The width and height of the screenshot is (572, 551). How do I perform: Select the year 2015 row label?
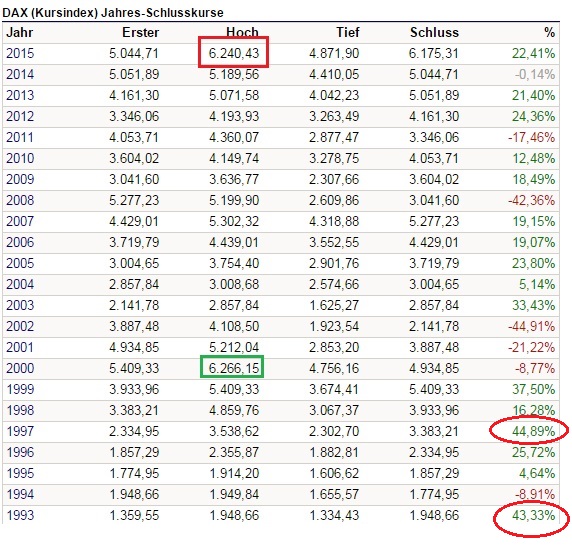coord(20,53)
